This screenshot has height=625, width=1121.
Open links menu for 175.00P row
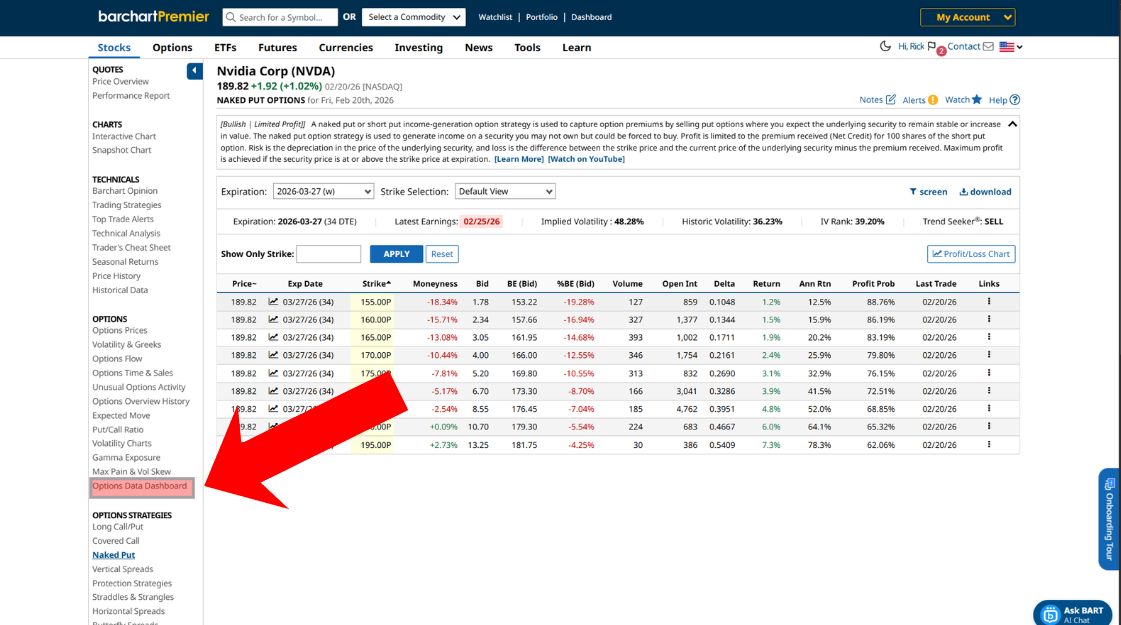(x=989, y=373)
